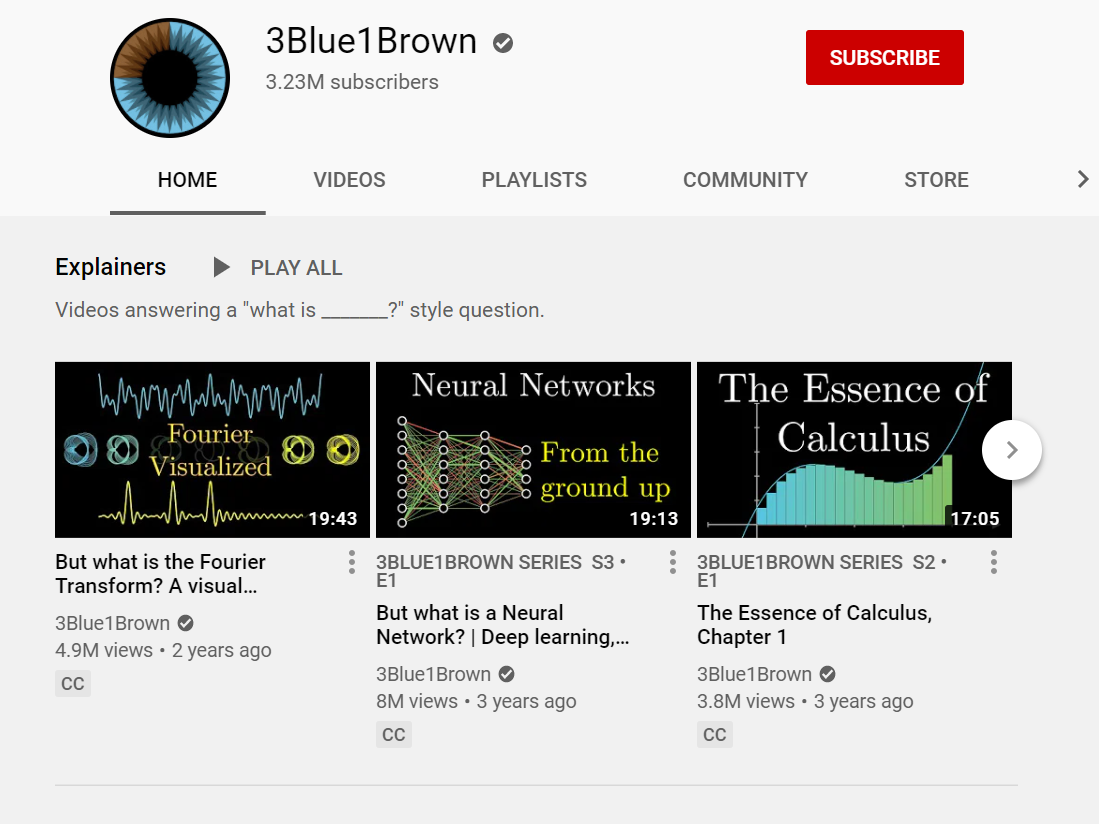
Task: Click the 3Blue1Brown channel avatar
Action: click(x=170, y=78)
